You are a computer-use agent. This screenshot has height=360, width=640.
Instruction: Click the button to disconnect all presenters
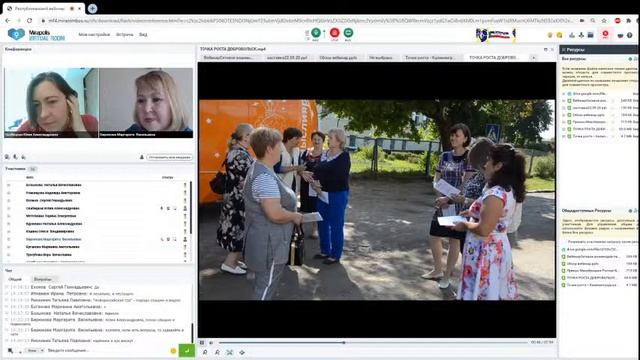(x=169, y=157)
